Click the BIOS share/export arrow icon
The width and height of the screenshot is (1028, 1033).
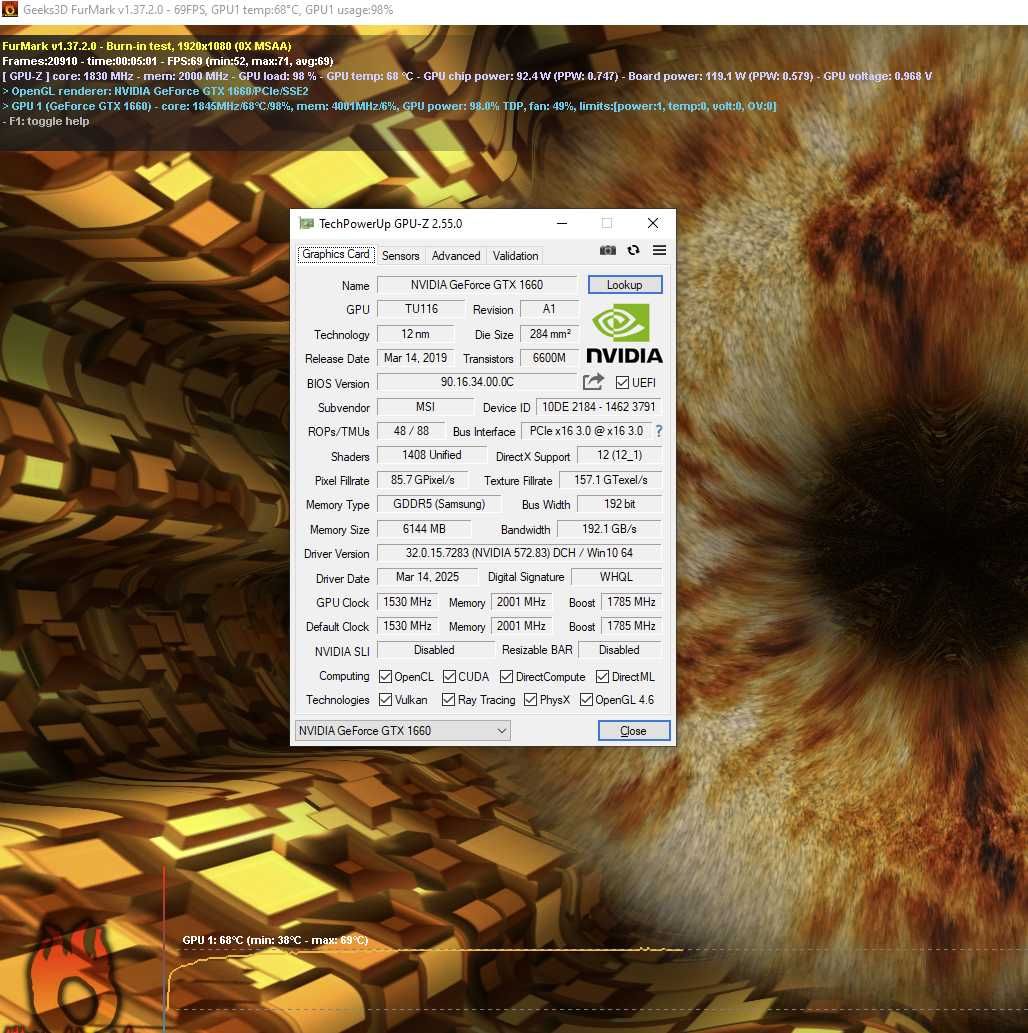(x=592, y=381)
